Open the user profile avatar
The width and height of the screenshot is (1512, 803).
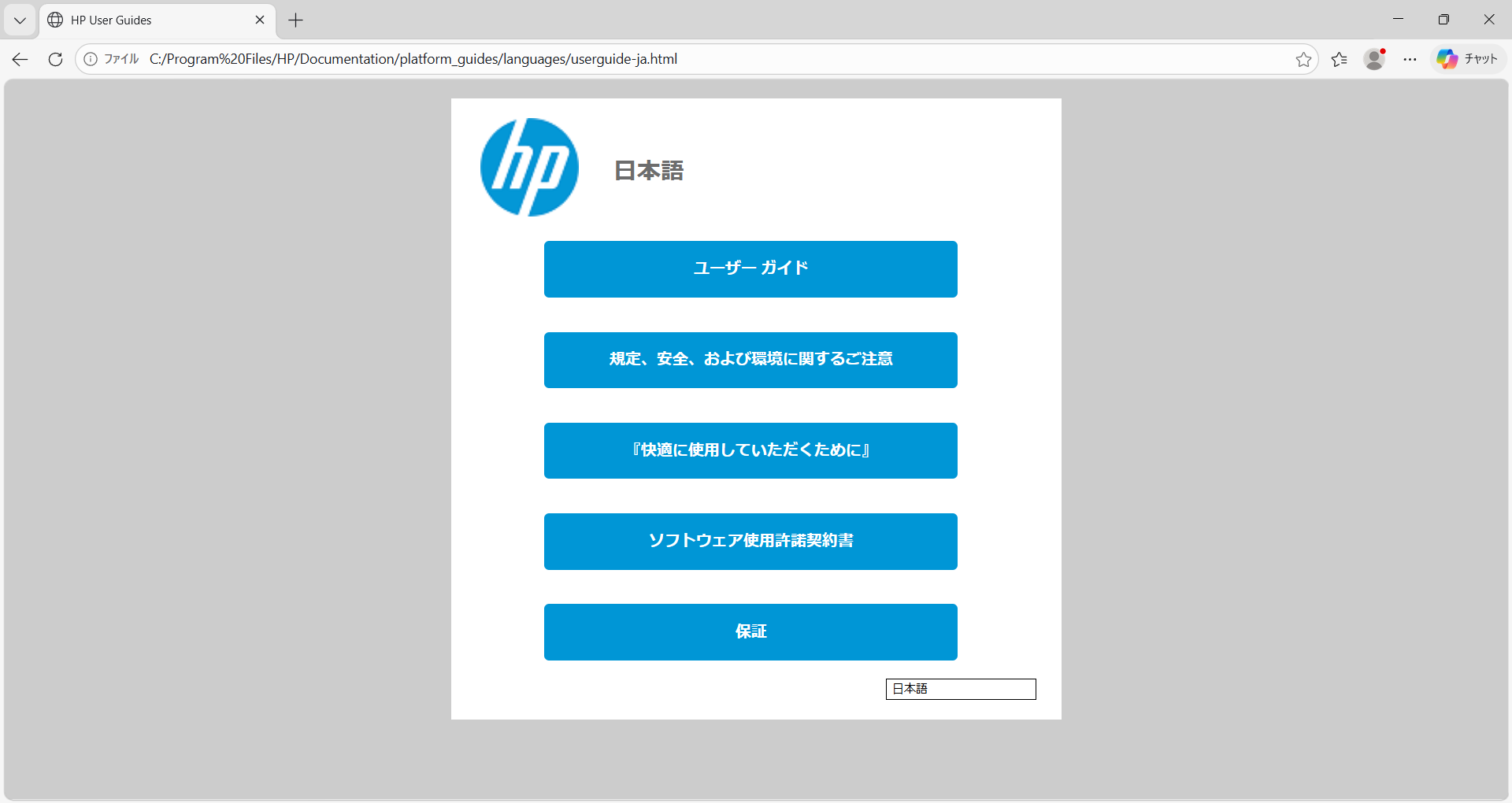(x=1374, y=59)
